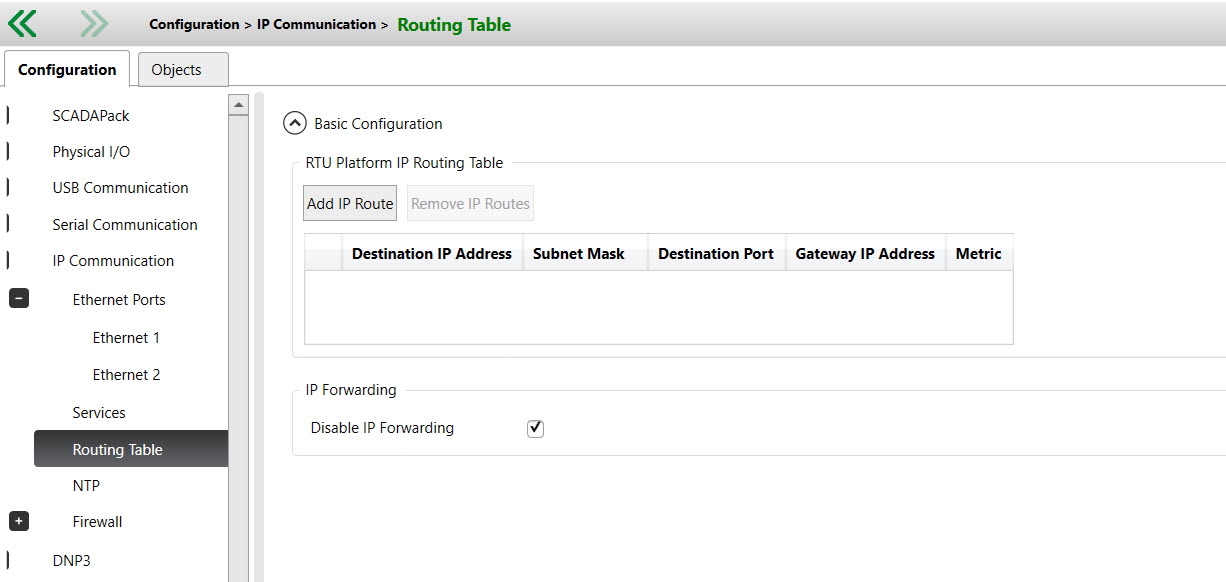The width and height of the screenshot is (1226, 582).
Task: Click the RTU Platform IP Routing Table heading
Action: [x=404, y=162]
